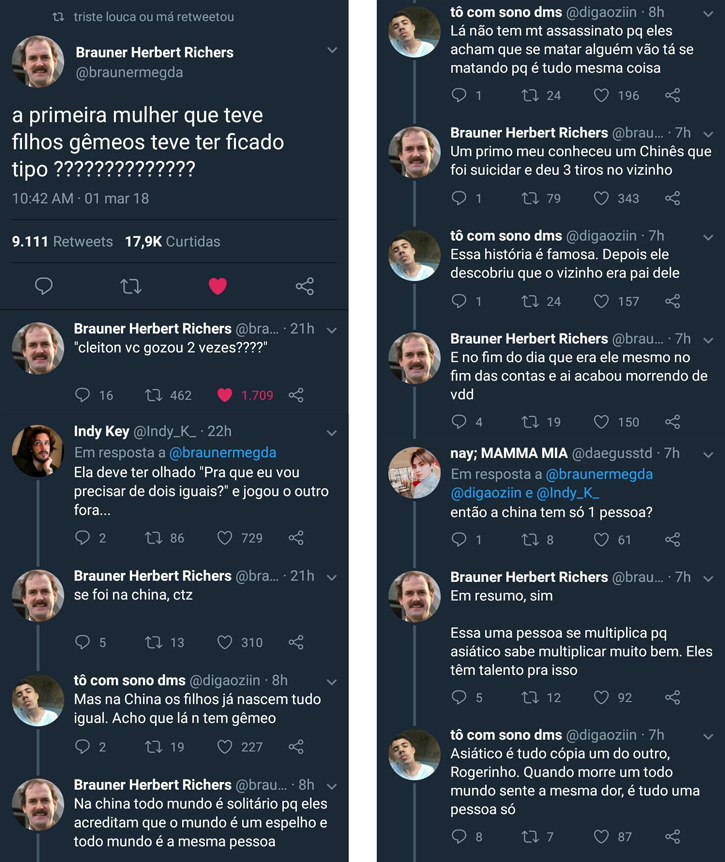View the 17,9K Curtidas list

[x=172, y=241]
